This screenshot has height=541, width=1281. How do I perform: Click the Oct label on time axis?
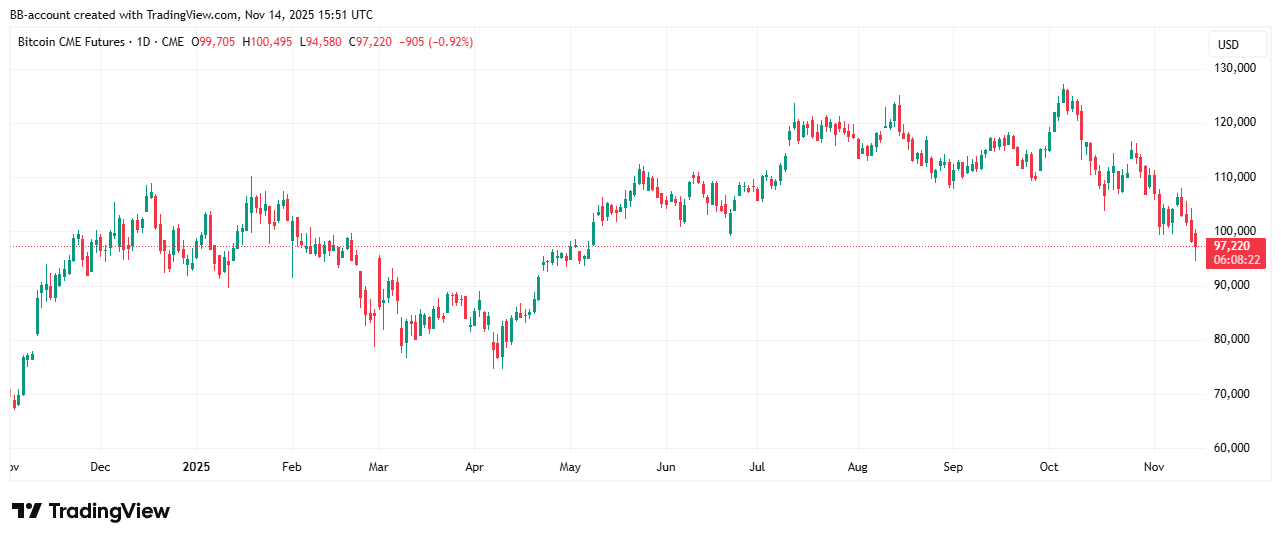tap(1049, 467)
